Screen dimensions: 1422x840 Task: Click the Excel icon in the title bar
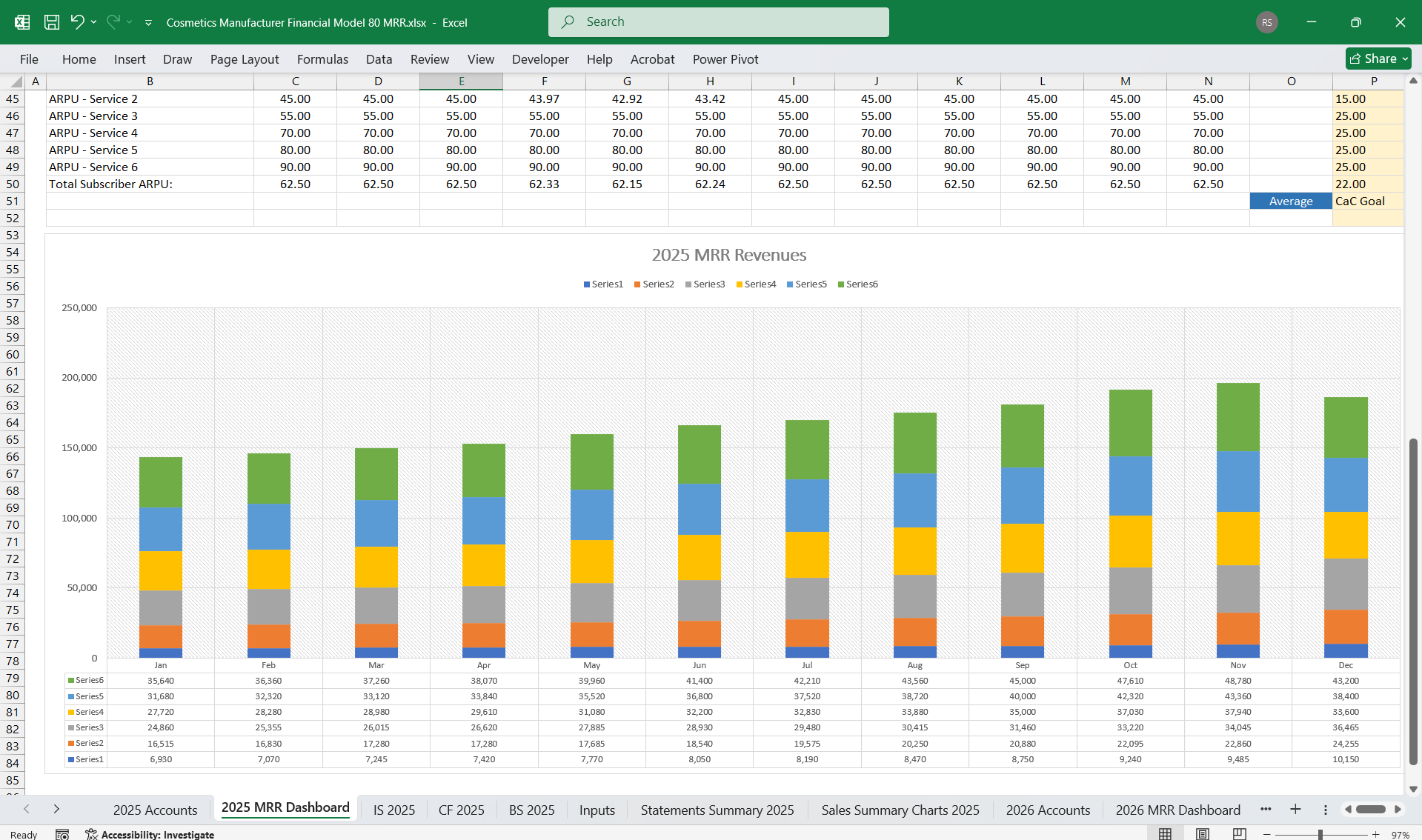[21, 22]
